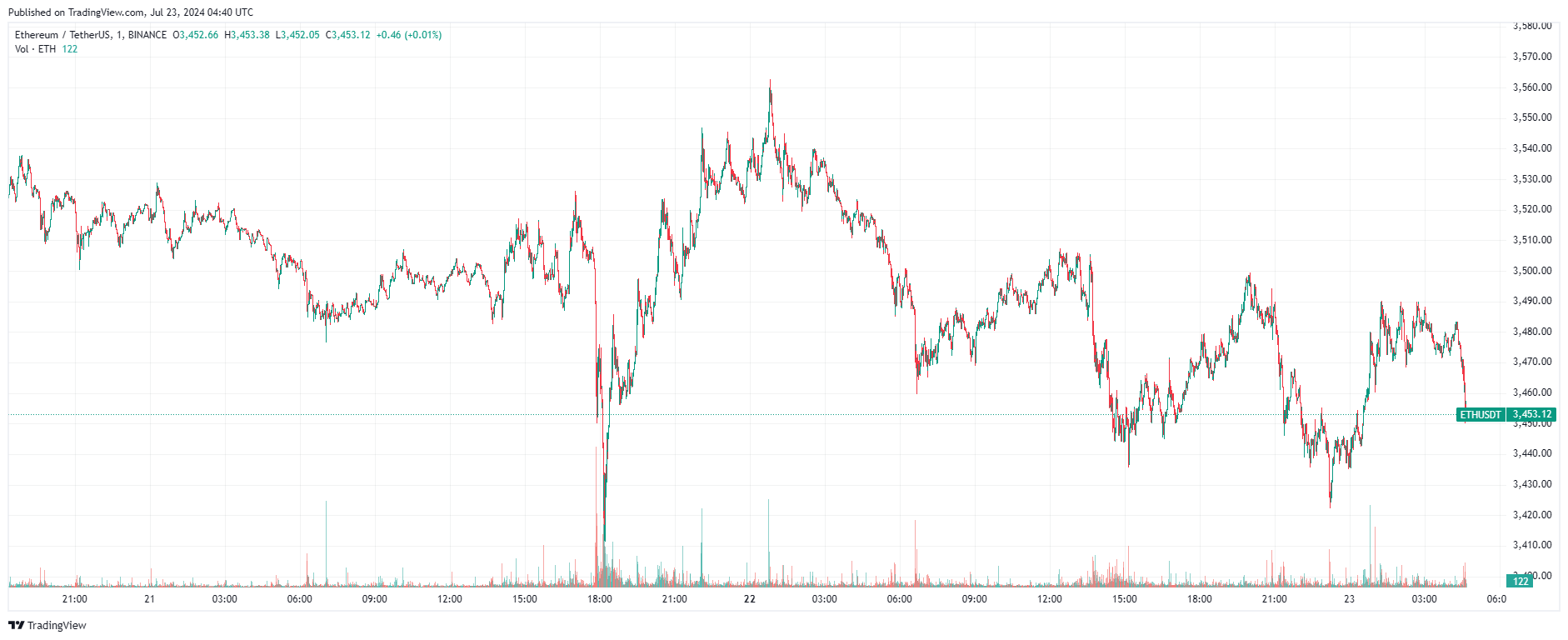Viewport: 1568px width, 640px height.
Task: Select the Vol · ETH indicator legend
Action: coord(36,49)
